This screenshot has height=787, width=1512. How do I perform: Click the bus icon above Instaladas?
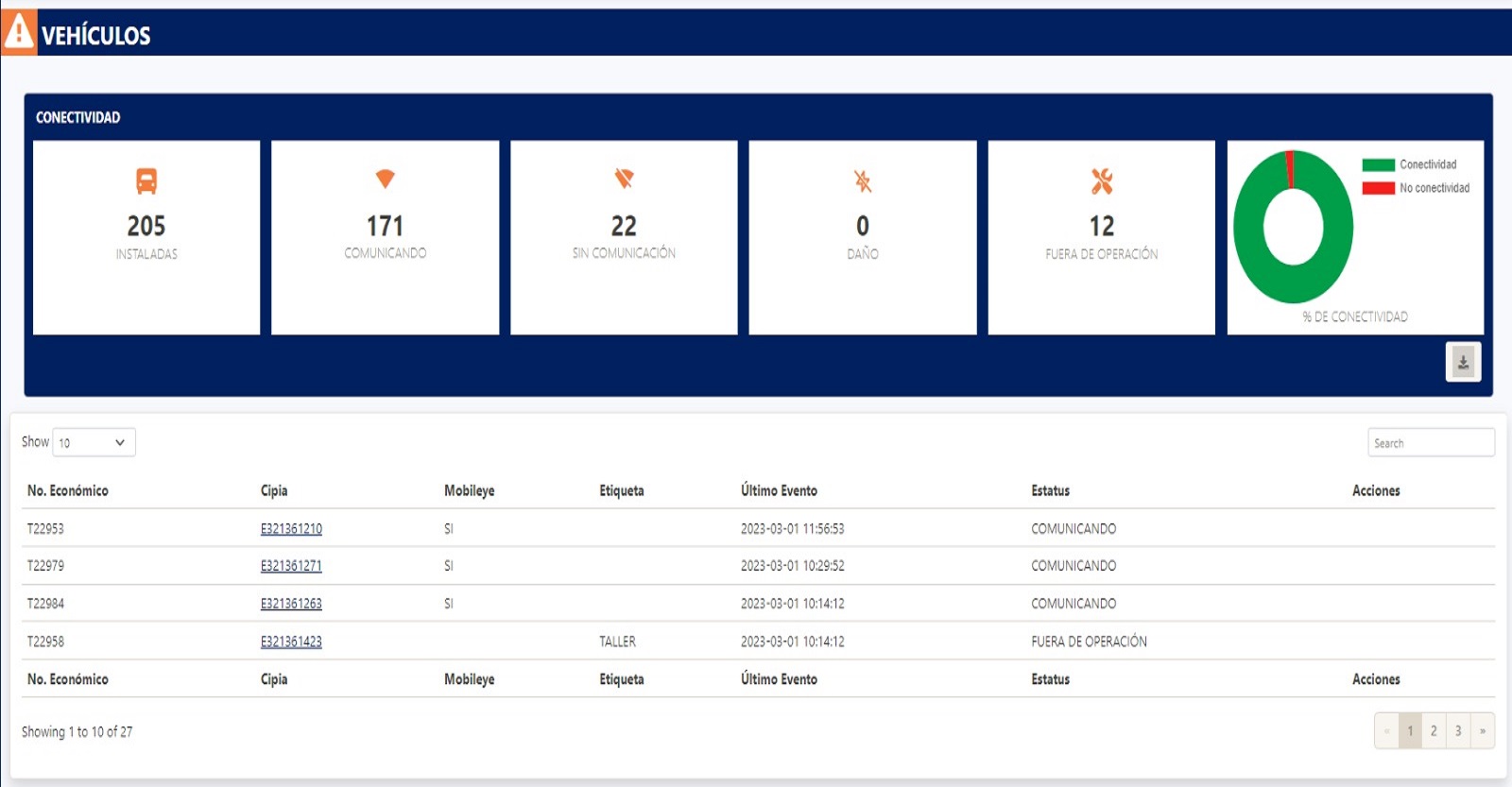[x=146, y=180]
